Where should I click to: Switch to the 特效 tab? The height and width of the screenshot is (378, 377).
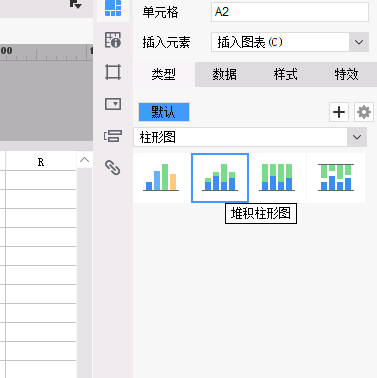point(347,74)
